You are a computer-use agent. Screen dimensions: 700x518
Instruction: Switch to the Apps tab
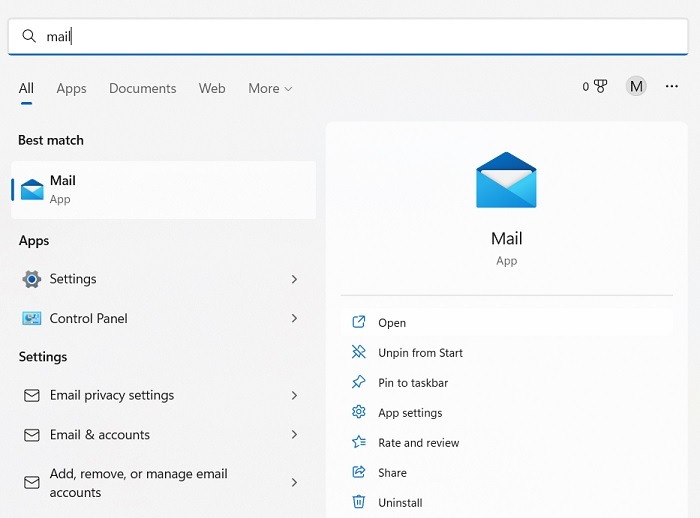point(71,88)
